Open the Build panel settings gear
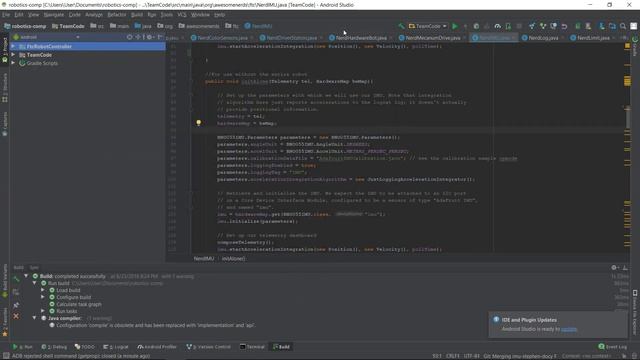 pos(614,268)
